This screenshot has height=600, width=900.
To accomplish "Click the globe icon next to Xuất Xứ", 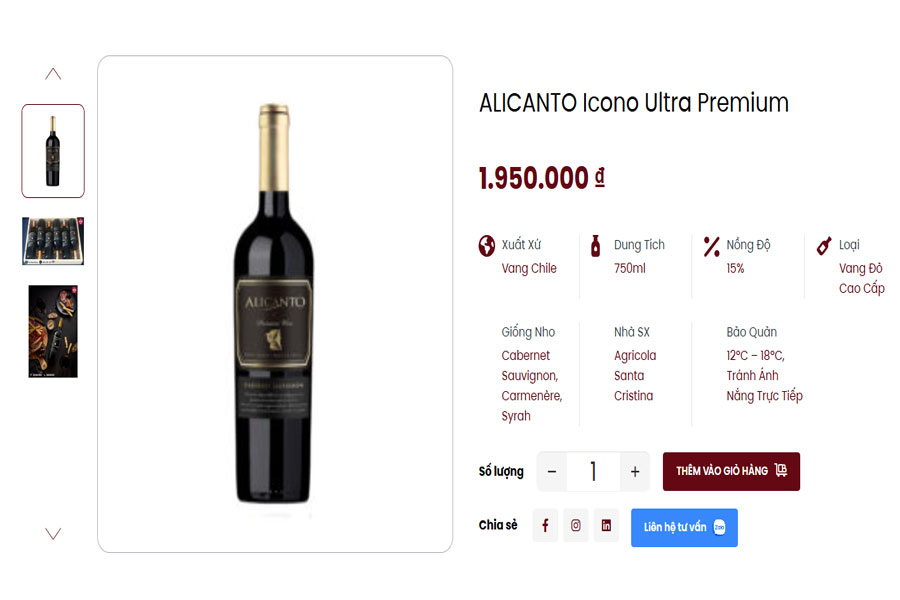I will point(487,243).
